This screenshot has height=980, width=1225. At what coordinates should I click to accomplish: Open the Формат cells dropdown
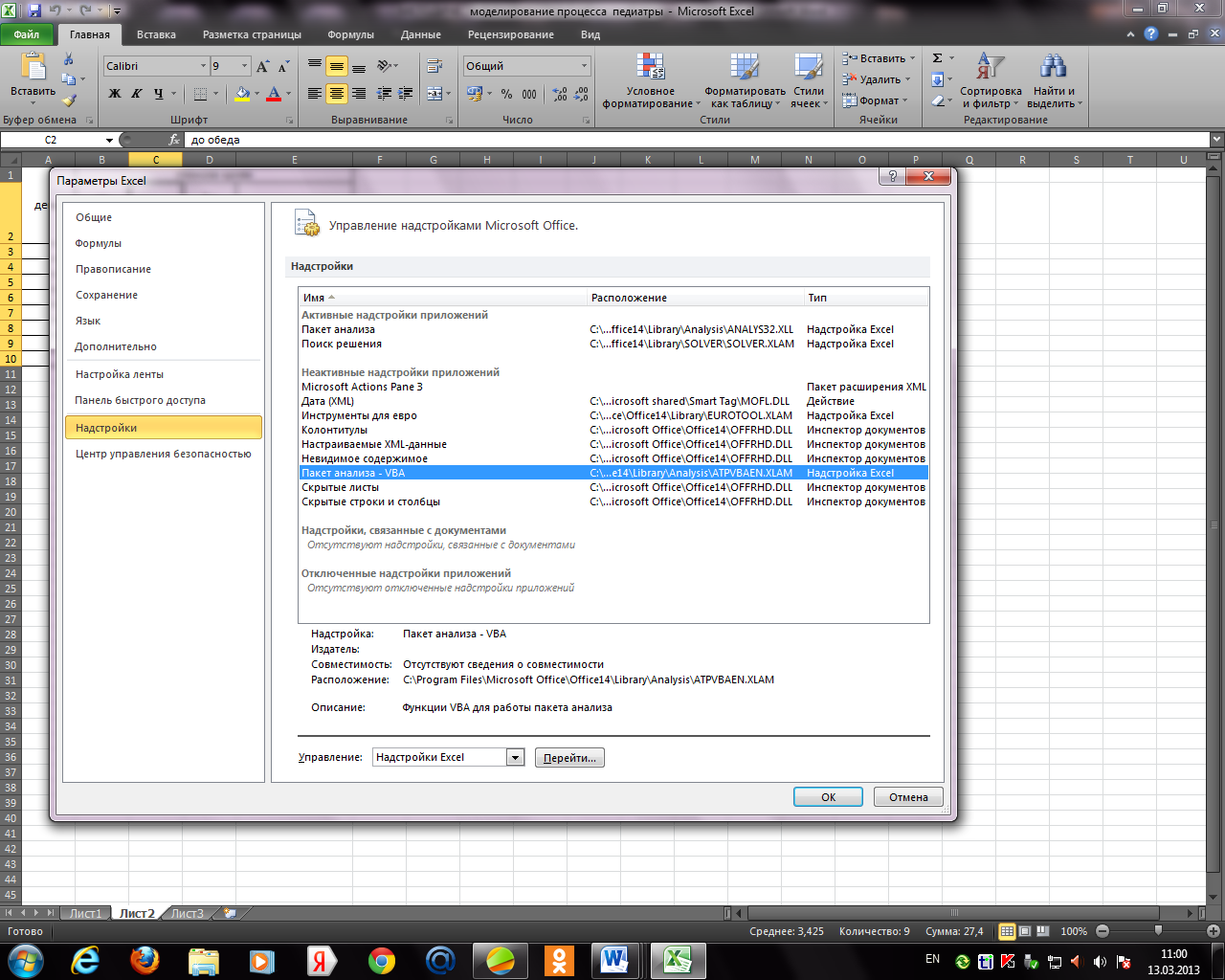(875, 100)
